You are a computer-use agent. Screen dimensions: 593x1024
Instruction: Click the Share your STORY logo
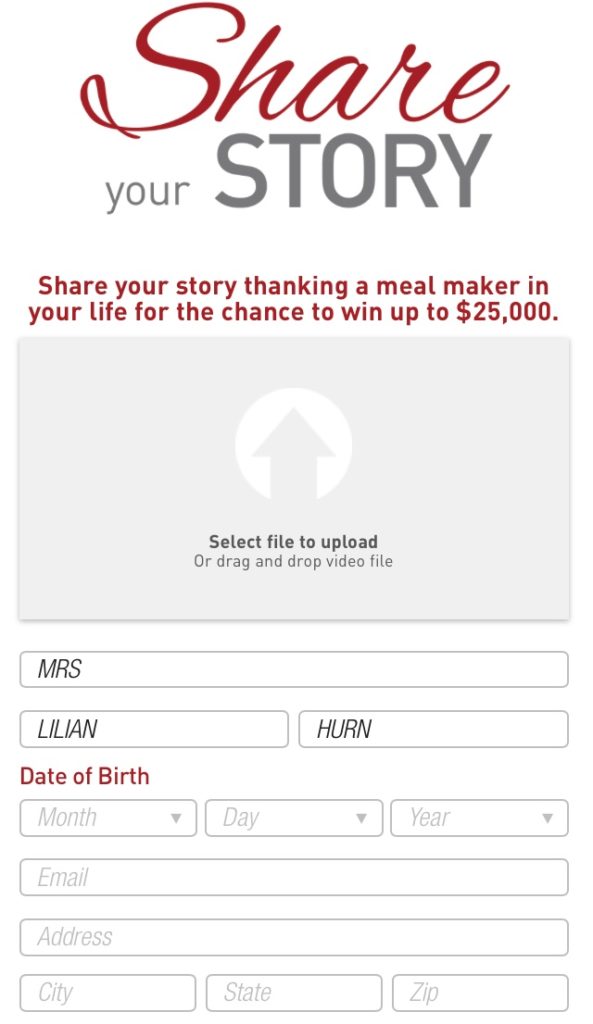tap(295, 108)
